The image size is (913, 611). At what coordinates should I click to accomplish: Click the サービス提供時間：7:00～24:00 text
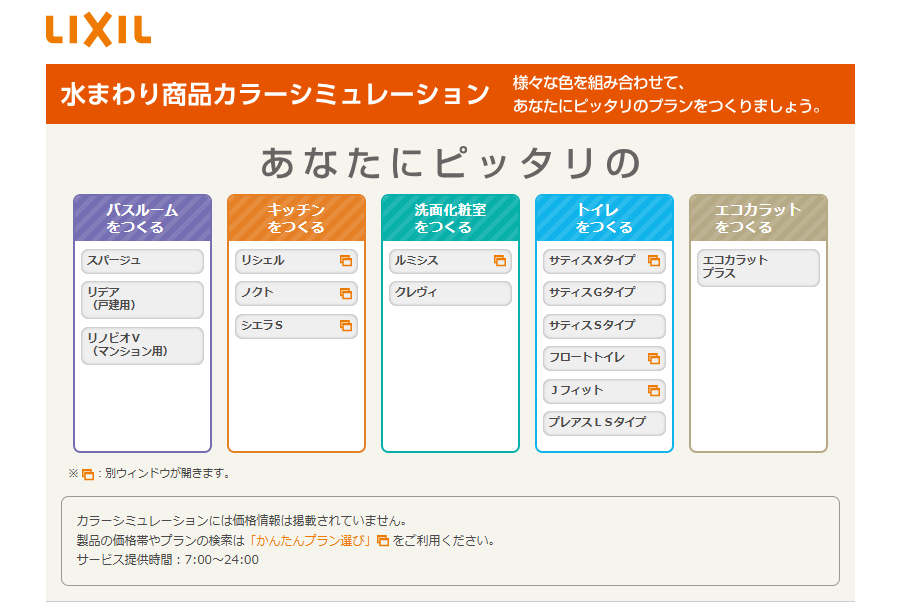tap(168, 560)
